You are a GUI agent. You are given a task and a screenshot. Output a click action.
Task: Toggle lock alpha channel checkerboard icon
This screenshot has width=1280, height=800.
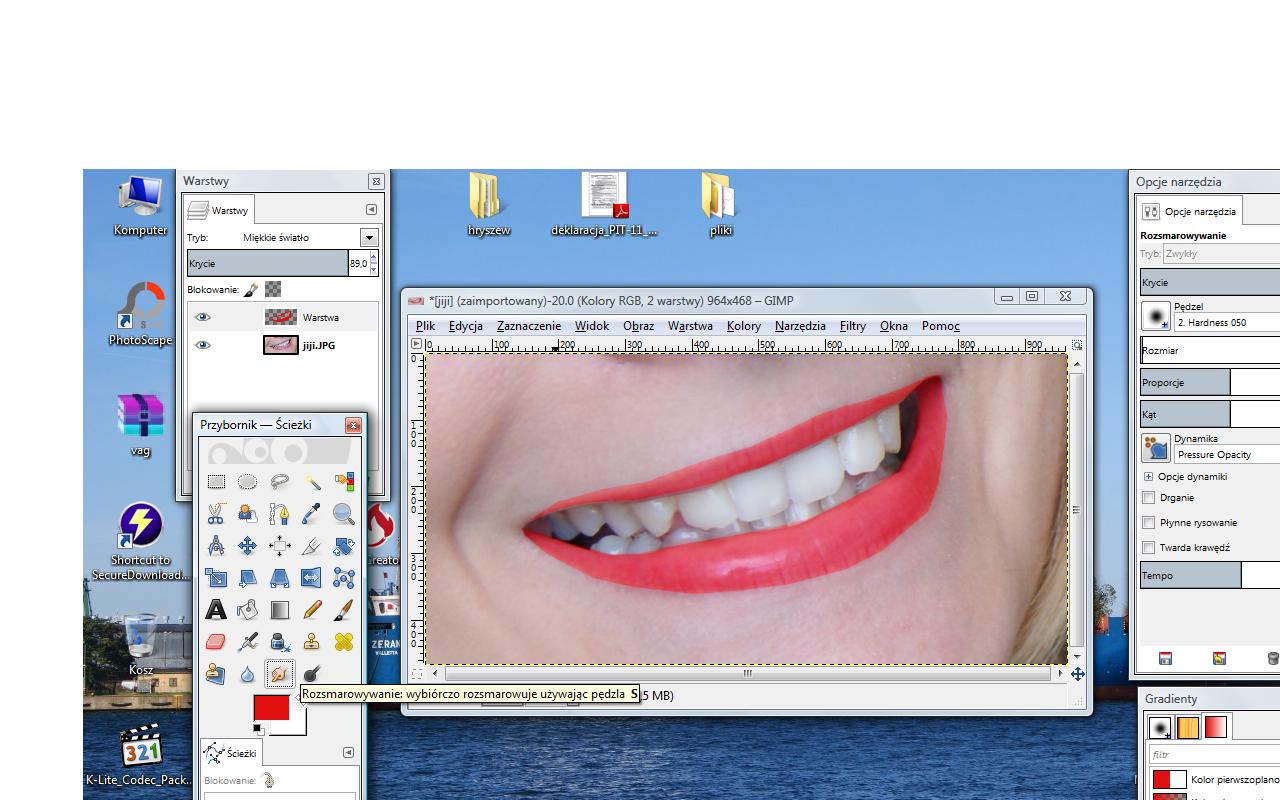(273, 289)
